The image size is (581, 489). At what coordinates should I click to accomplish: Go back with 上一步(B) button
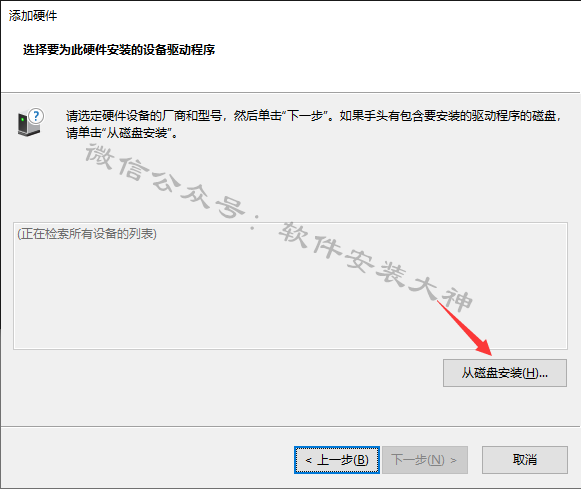click(337, 460)
